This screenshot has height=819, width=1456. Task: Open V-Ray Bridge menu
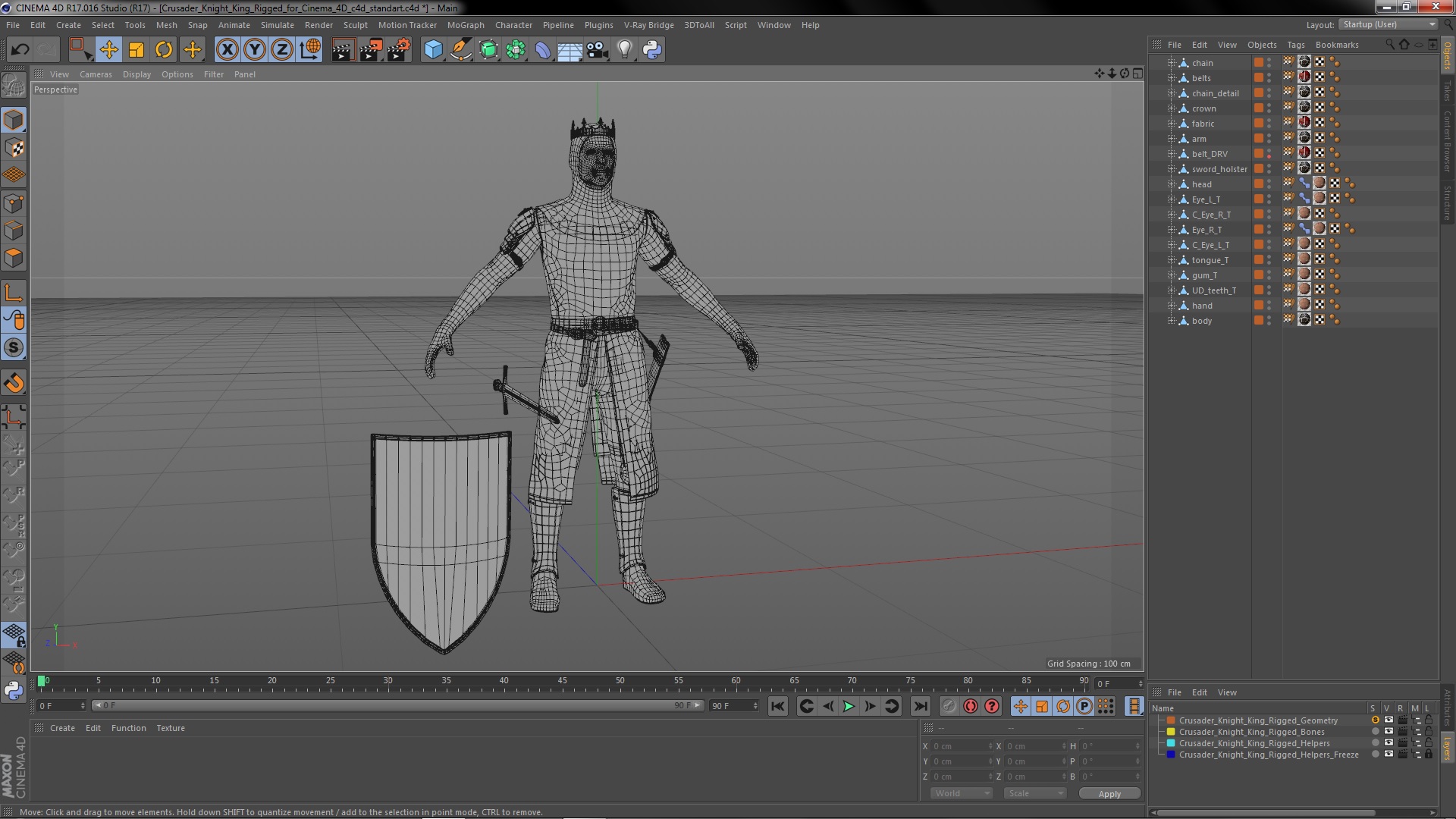[x=648, y=25]
